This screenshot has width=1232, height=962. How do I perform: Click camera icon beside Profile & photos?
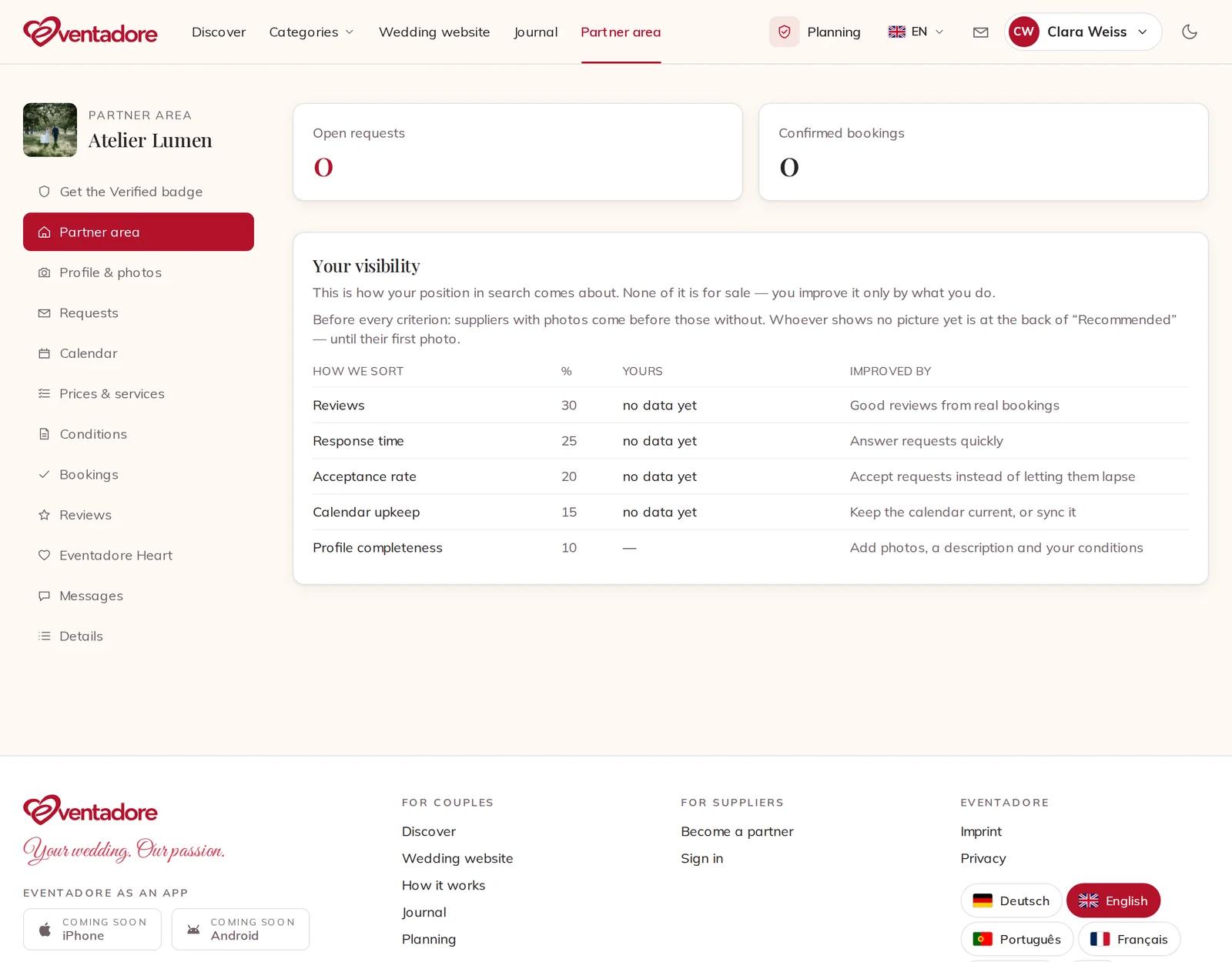(x=45, y=272)
